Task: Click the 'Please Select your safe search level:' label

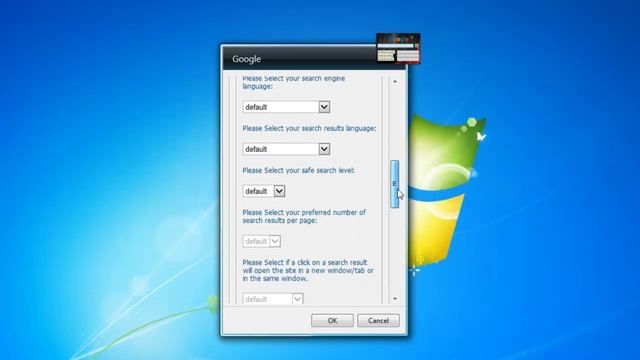Action: pyautogui.click(x=298, y=170)
